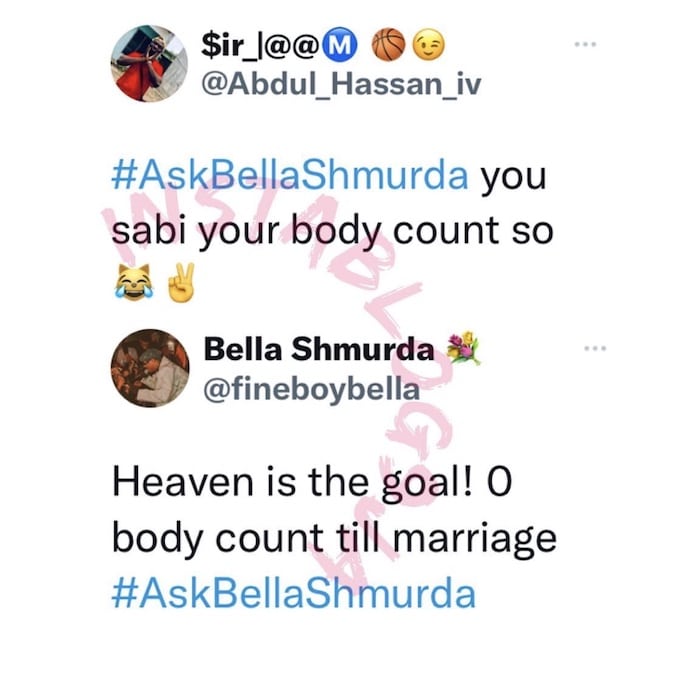
Task: Open more options on Bella Shmurda's tweet
Action: coord(596,348)
